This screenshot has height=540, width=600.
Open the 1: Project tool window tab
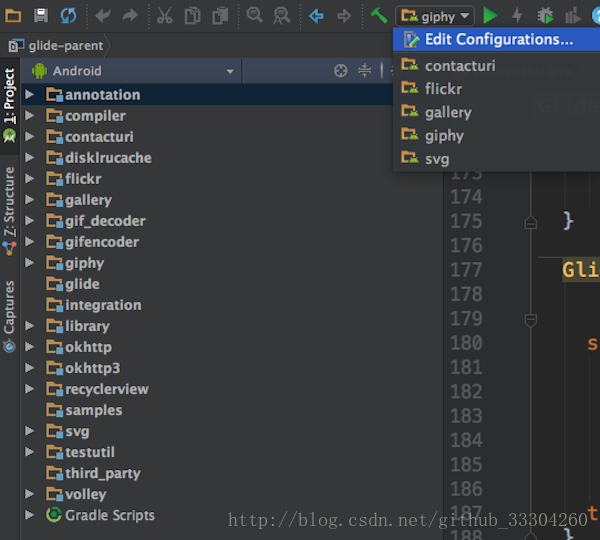10,104
